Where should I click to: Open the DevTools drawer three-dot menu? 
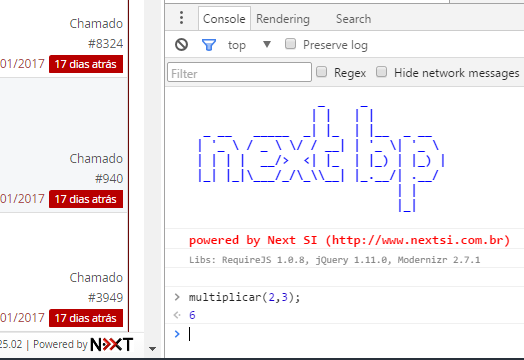click(x=181, y=18)
